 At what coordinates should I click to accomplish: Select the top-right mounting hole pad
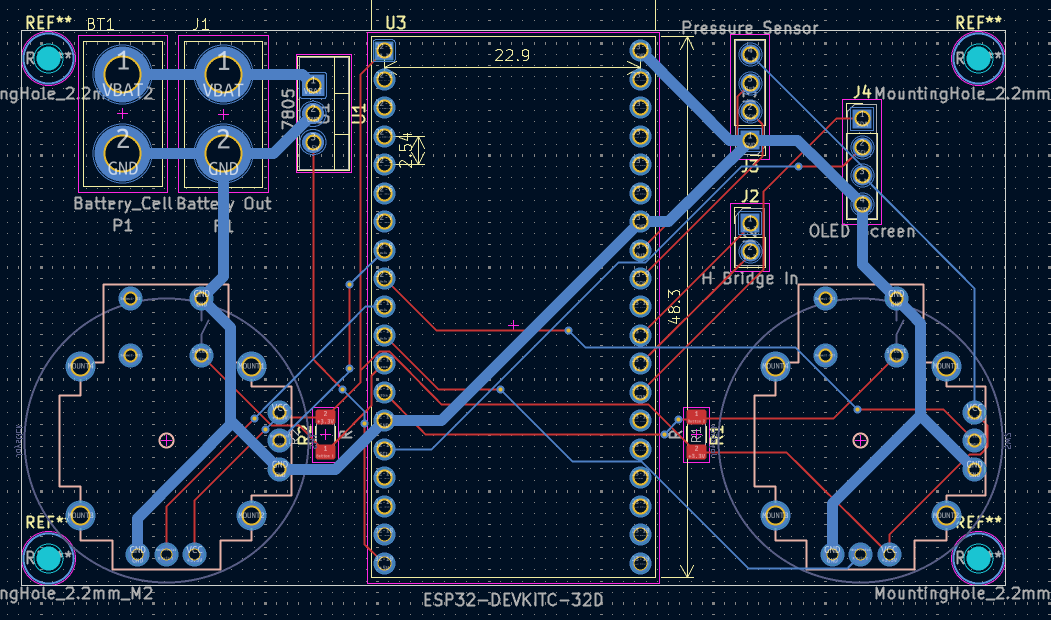point(977,60)
